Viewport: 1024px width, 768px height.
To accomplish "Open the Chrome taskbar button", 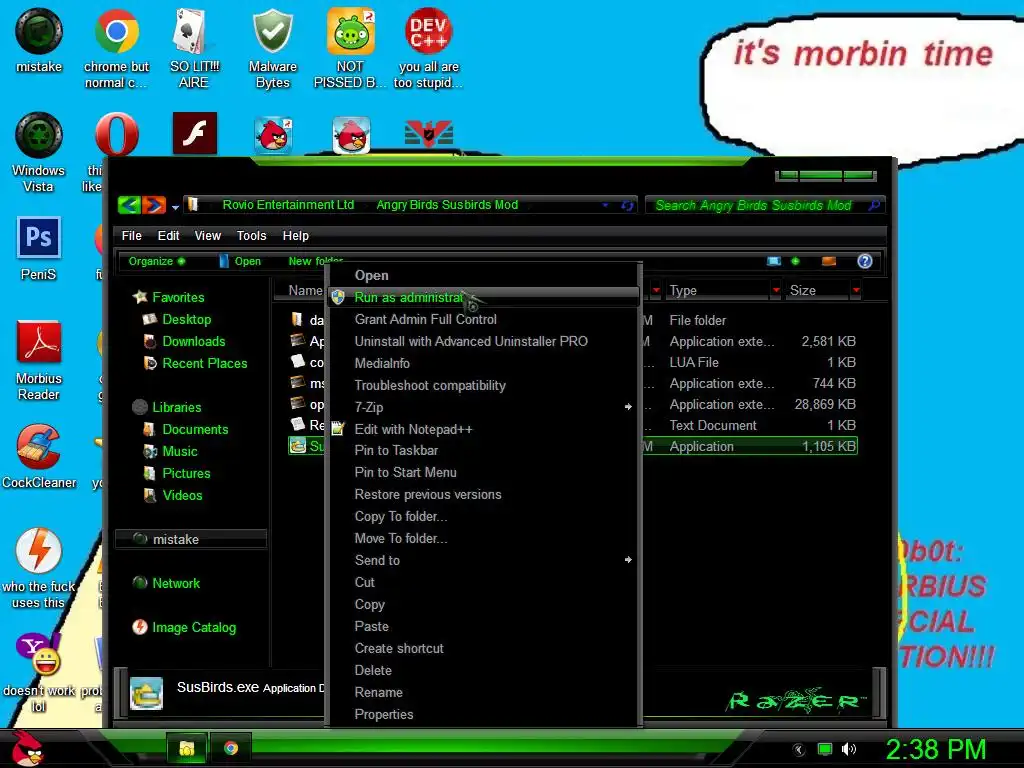I will (231, 748).
